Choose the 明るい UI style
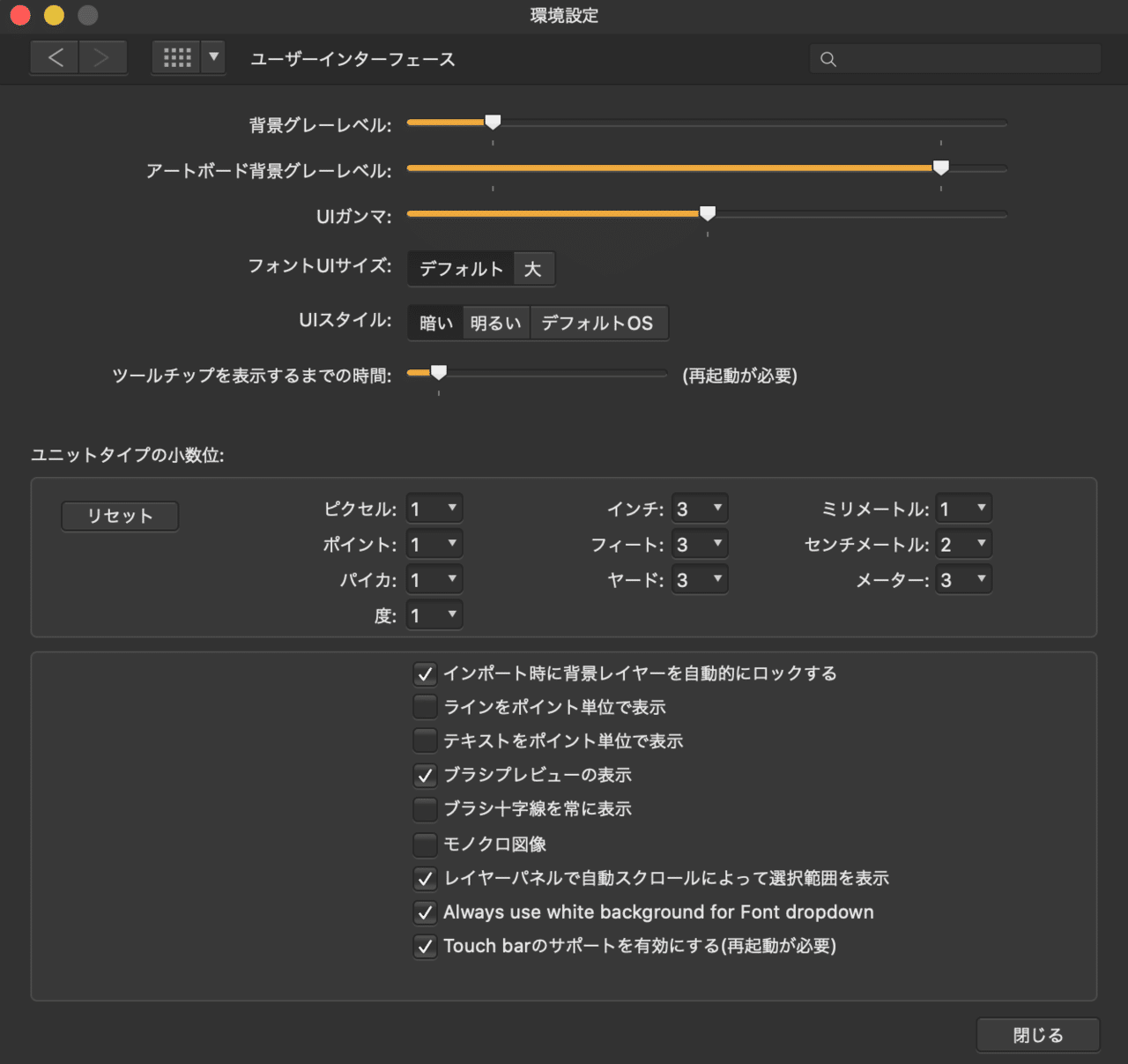Viewport: 1128px width, 1064px height. click(495, 323)
